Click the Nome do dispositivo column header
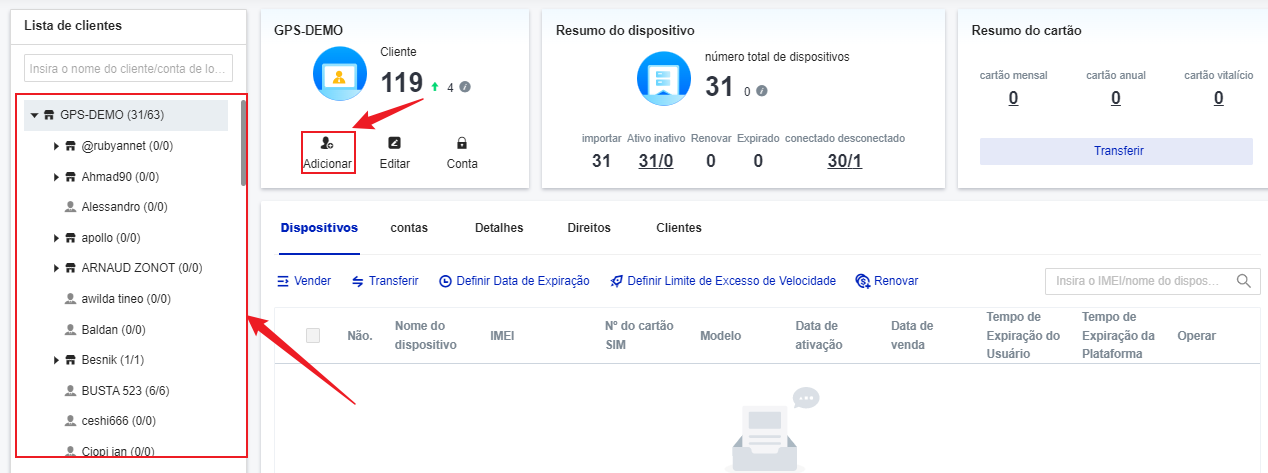The image size is (1268, 473). tap(426, 336)
